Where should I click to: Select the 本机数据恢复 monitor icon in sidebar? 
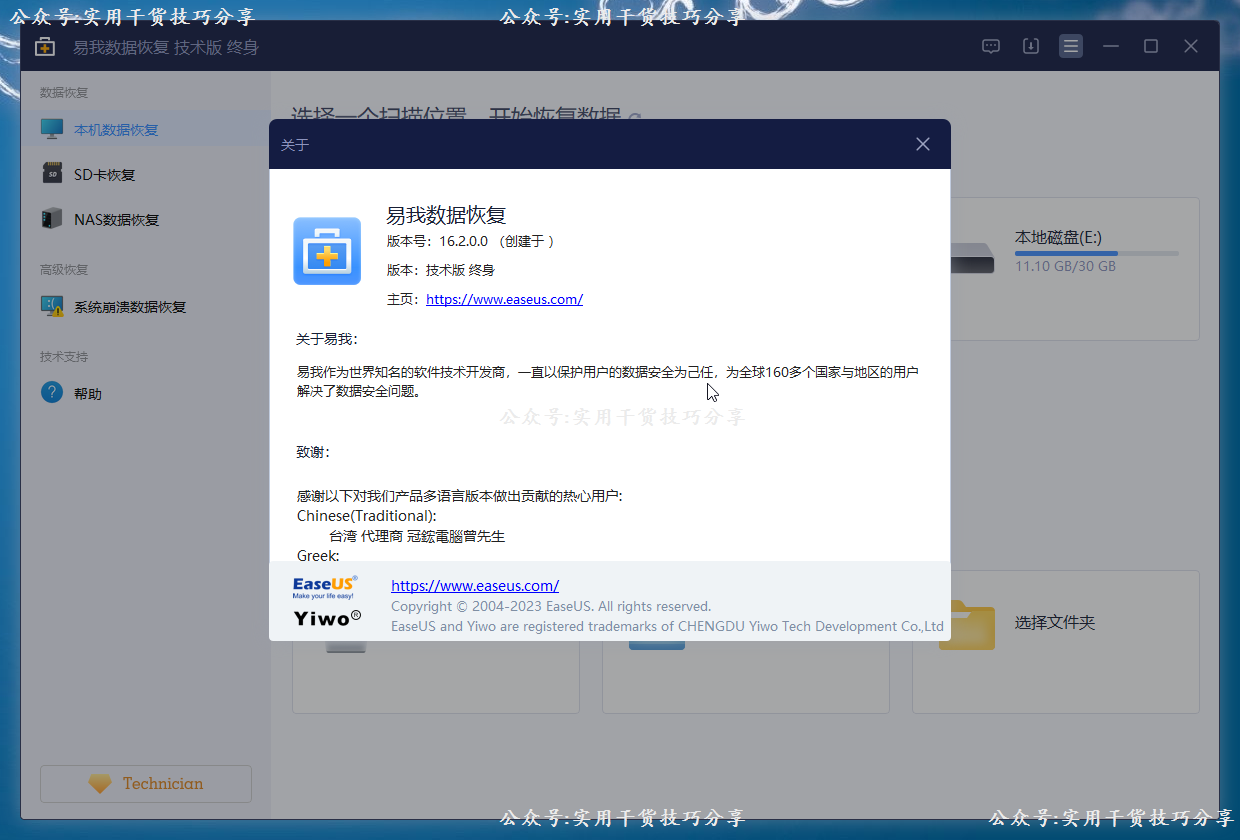(51, 128)
